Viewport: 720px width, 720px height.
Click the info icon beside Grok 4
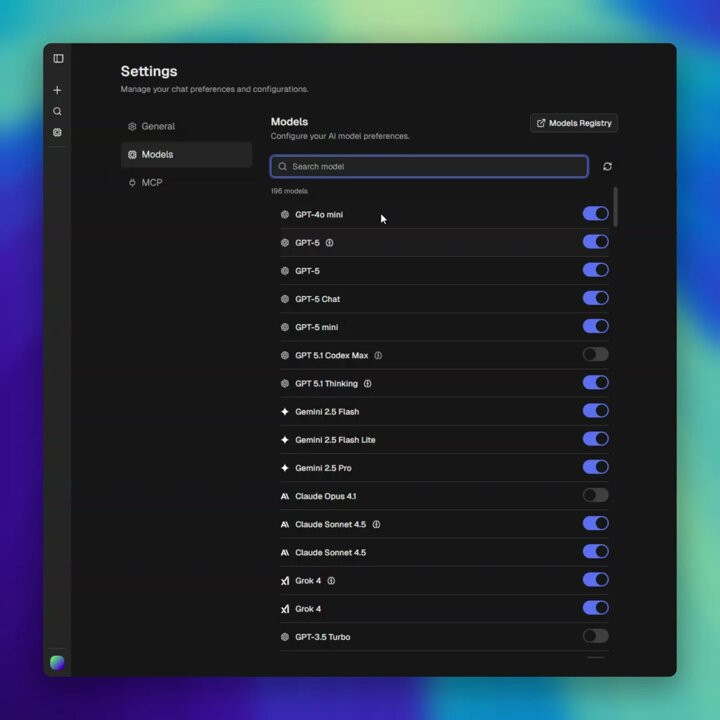click(331, 581)
